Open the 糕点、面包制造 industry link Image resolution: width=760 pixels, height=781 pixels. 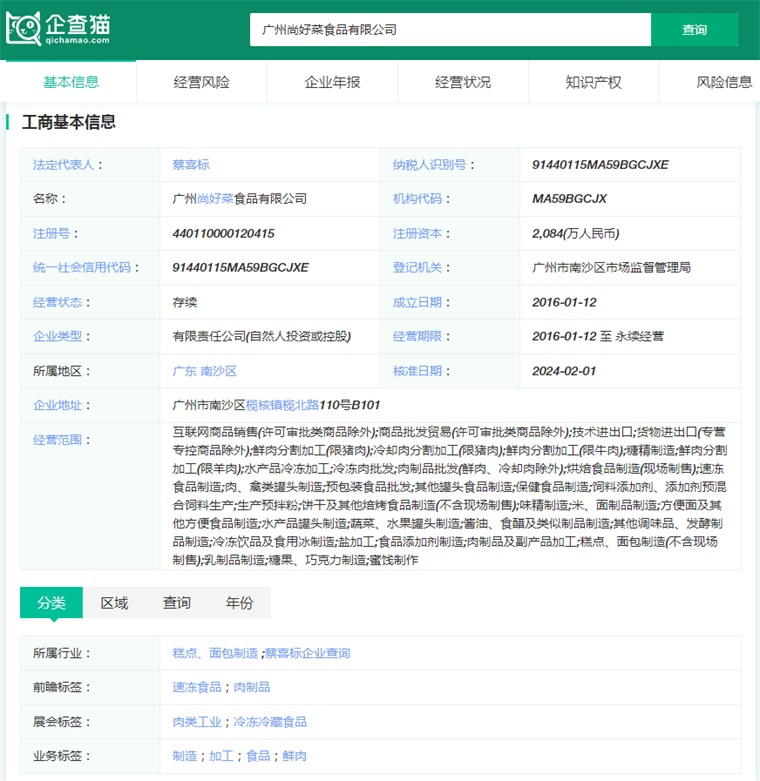[x=215, y=653]
